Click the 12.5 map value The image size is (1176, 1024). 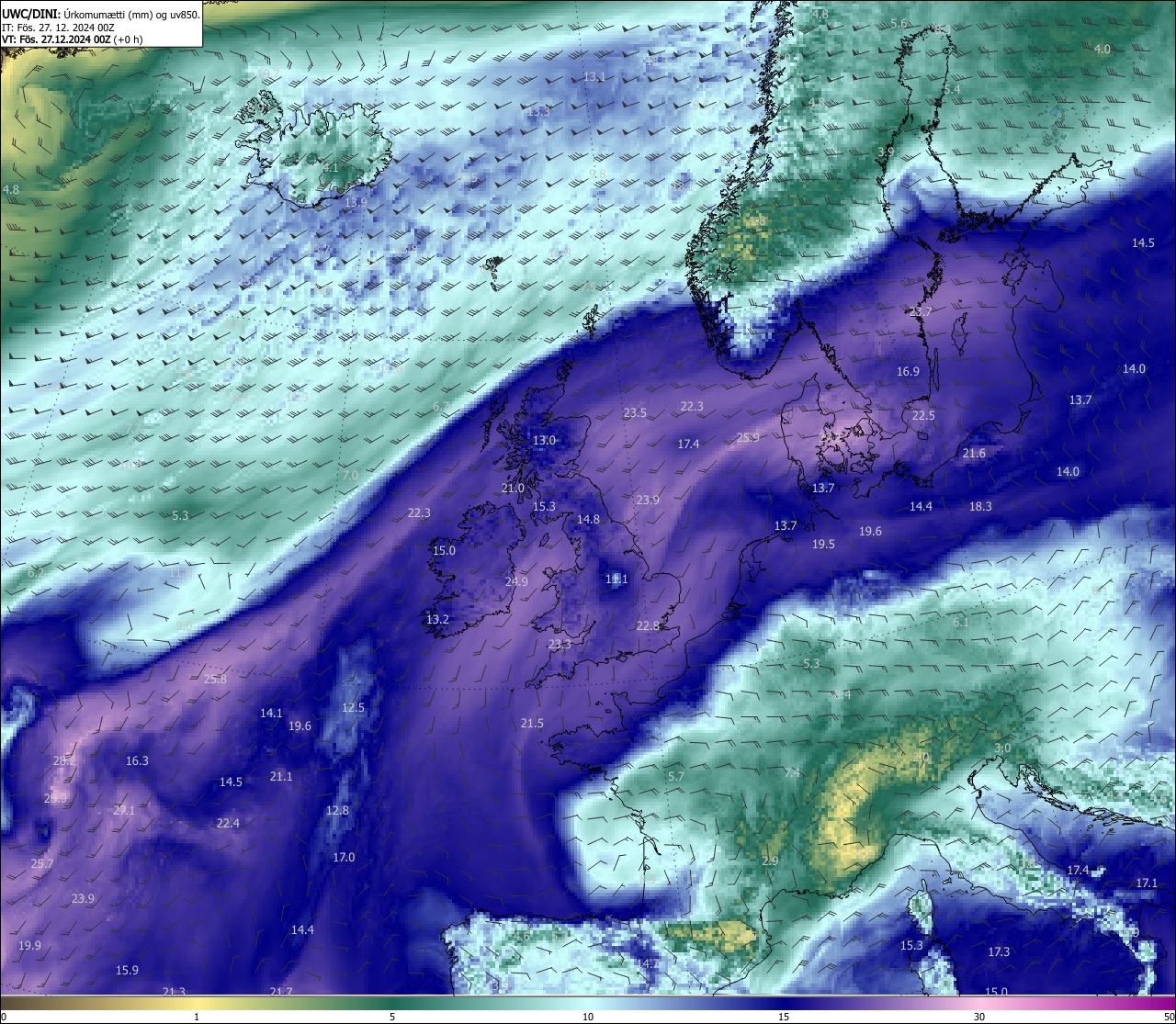pos(353,707)
